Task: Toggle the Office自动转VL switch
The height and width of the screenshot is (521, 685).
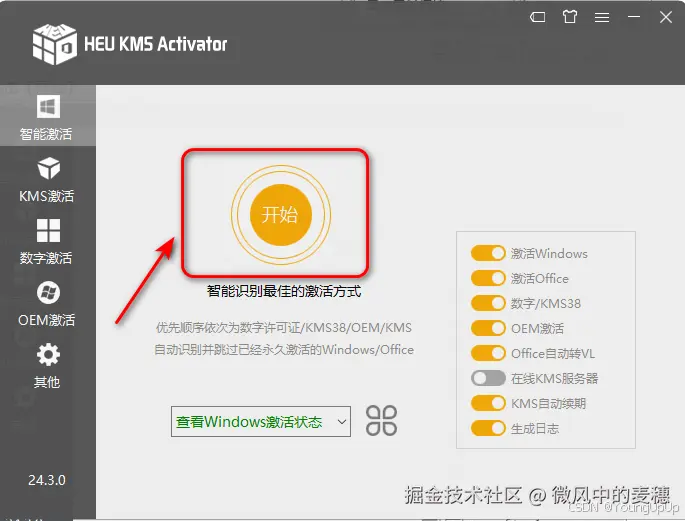Action: point(488,353)
